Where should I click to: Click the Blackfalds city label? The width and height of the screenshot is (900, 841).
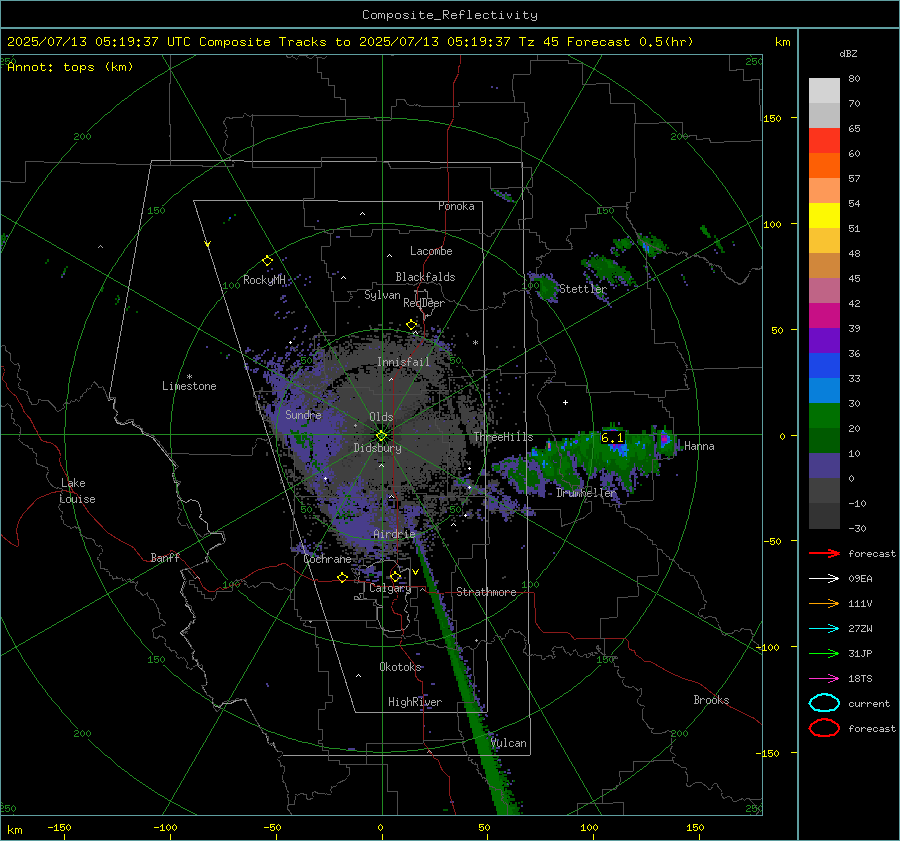click(425, 277)
